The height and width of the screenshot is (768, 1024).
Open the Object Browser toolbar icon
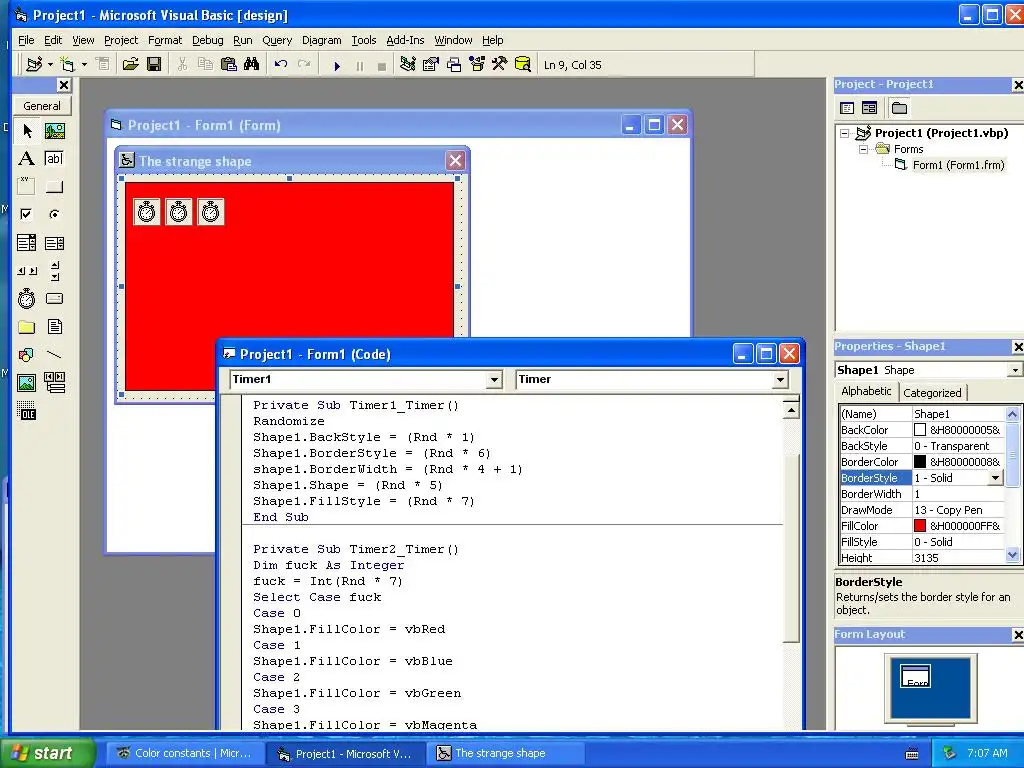(477, 64)
